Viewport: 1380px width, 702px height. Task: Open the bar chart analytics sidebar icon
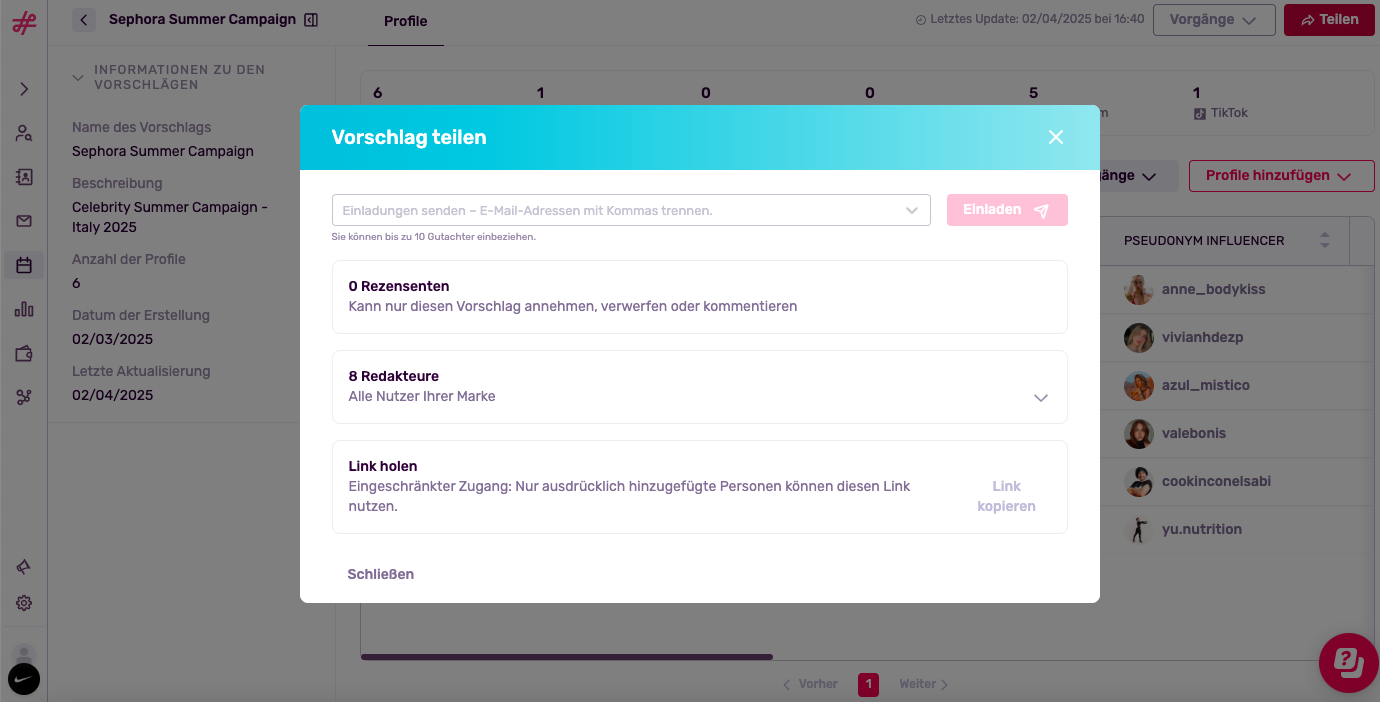click(24, 309)
